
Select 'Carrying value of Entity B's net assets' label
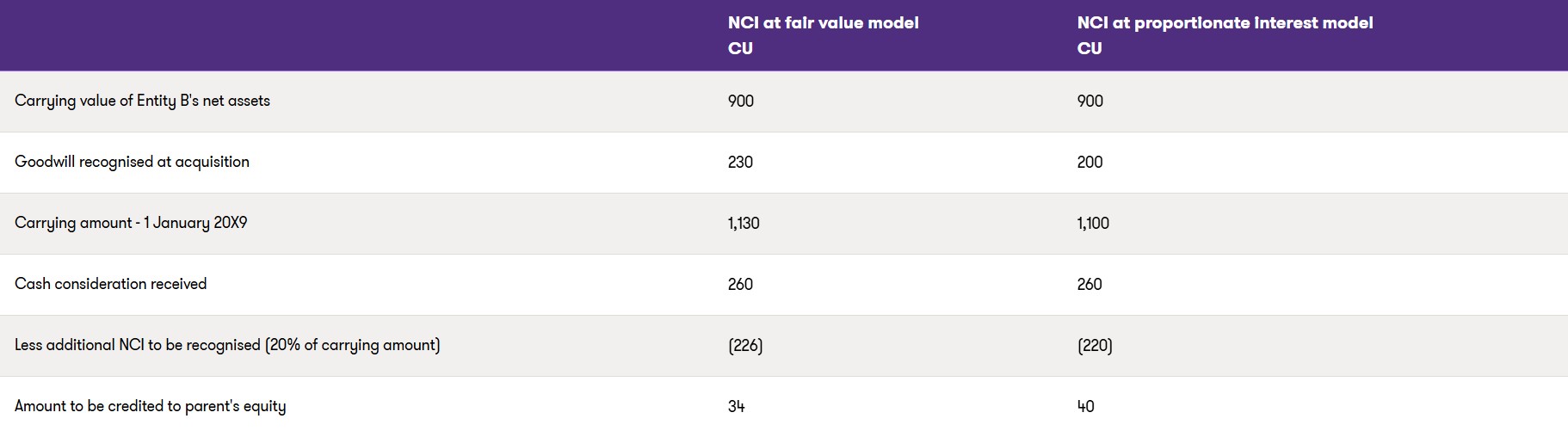click(142, 101)
